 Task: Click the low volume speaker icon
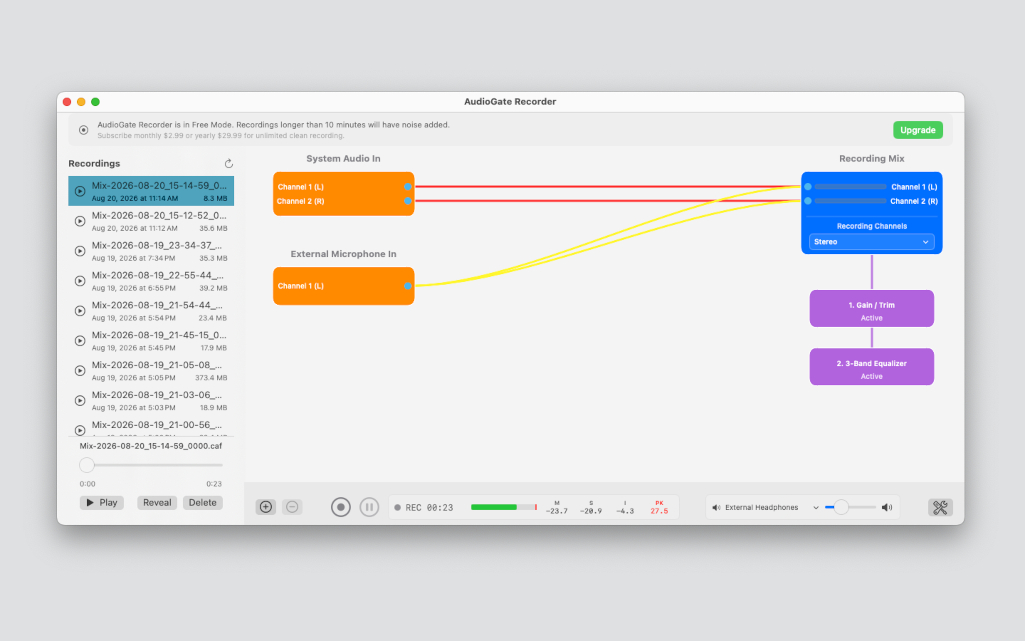pyautogui.click(x=716, y=508)
